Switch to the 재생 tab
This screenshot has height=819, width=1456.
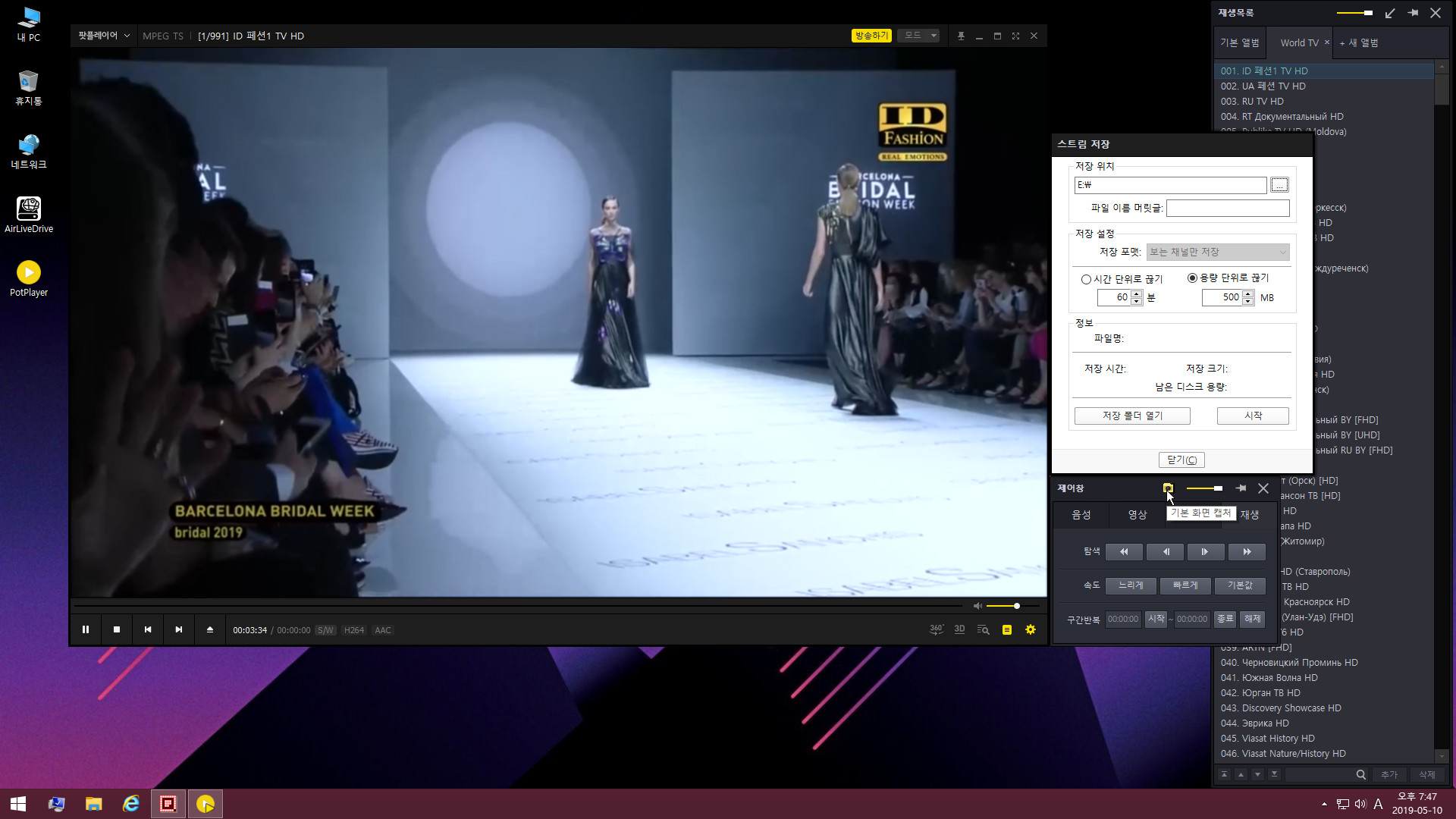[1250, 514]
